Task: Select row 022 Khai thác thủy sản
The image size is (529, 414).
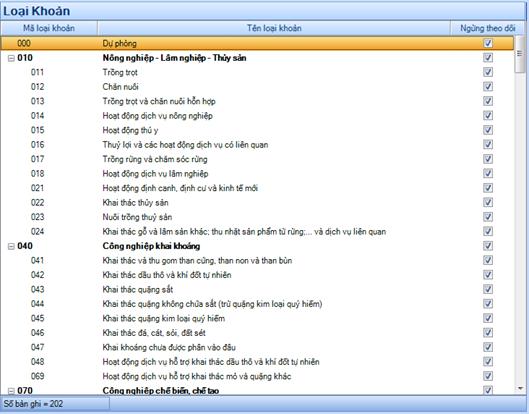Action: [257, 202]
